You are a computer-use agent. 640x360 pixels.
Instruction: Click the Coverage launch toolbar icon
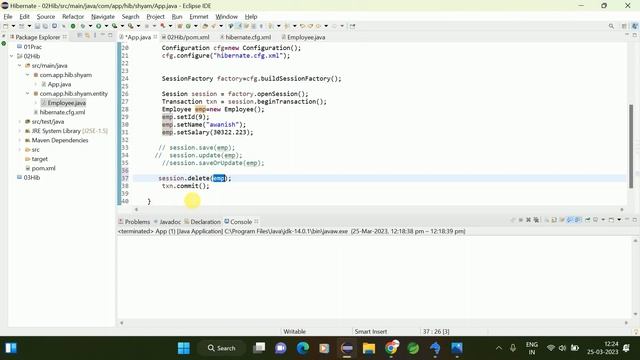click(114, 26)
